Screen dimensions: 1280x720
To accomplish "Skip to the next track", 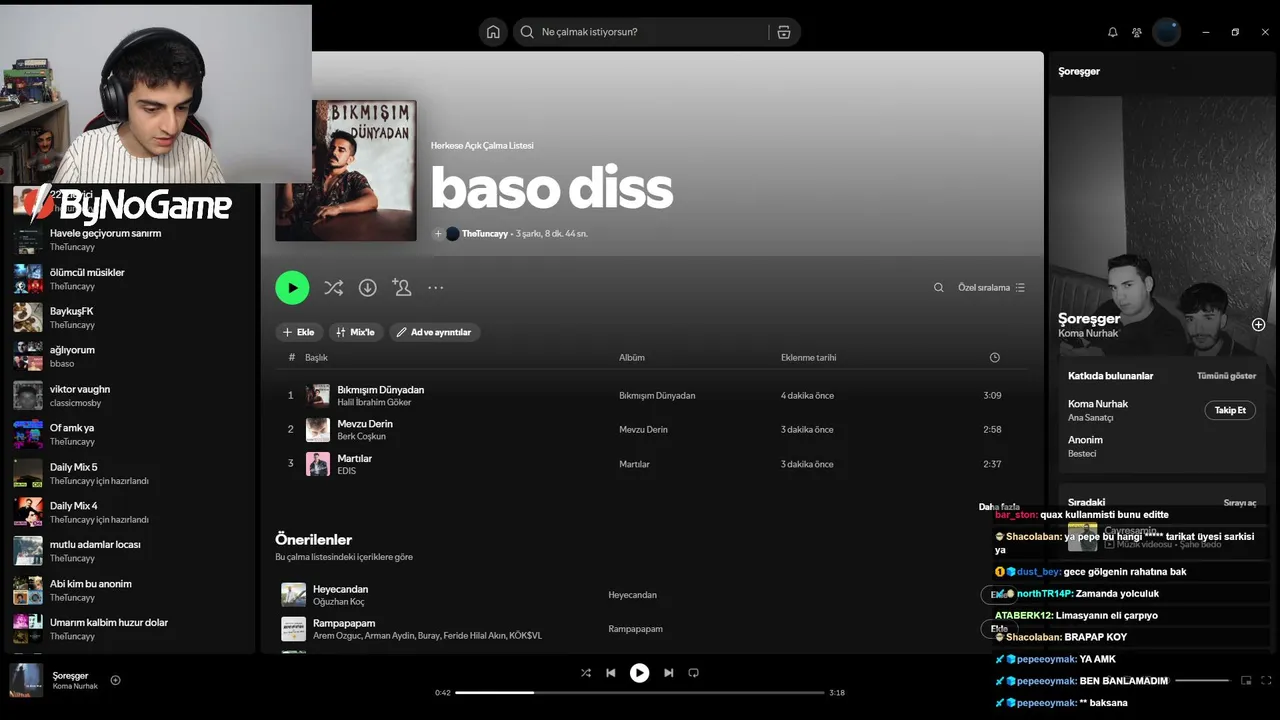I will click(668, 673).
